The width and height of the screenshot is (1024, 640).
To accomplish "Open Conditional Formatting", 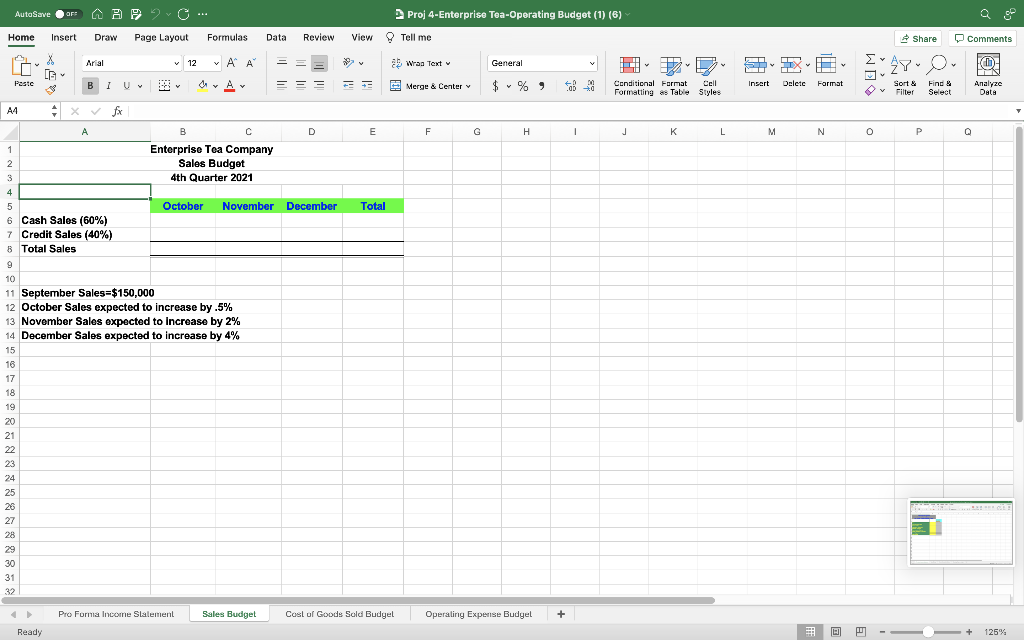I will (x=633, y=76).
